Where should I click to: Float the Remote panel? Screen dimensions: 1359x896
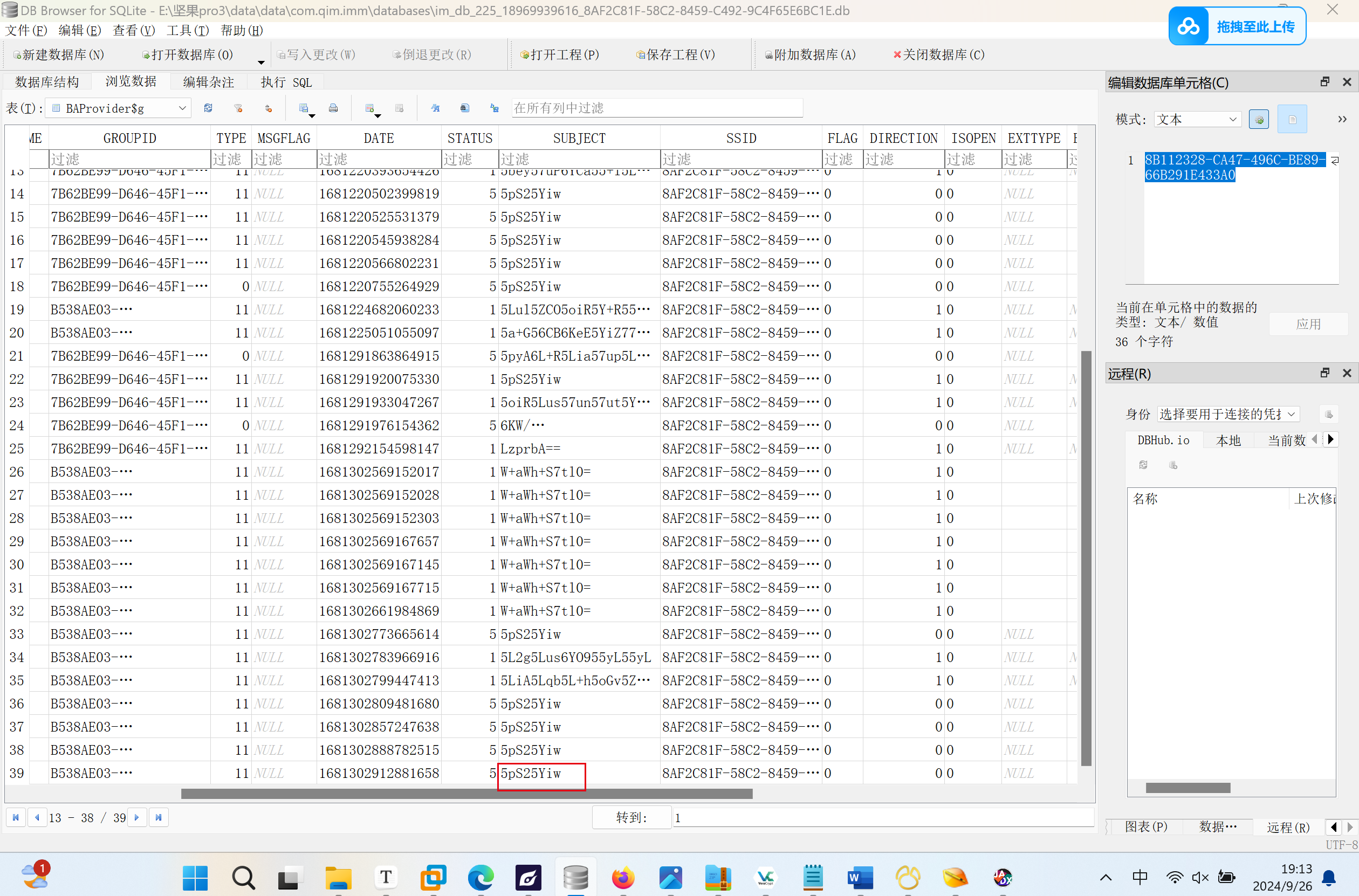pyautogui.click(x=1324, y=373)
